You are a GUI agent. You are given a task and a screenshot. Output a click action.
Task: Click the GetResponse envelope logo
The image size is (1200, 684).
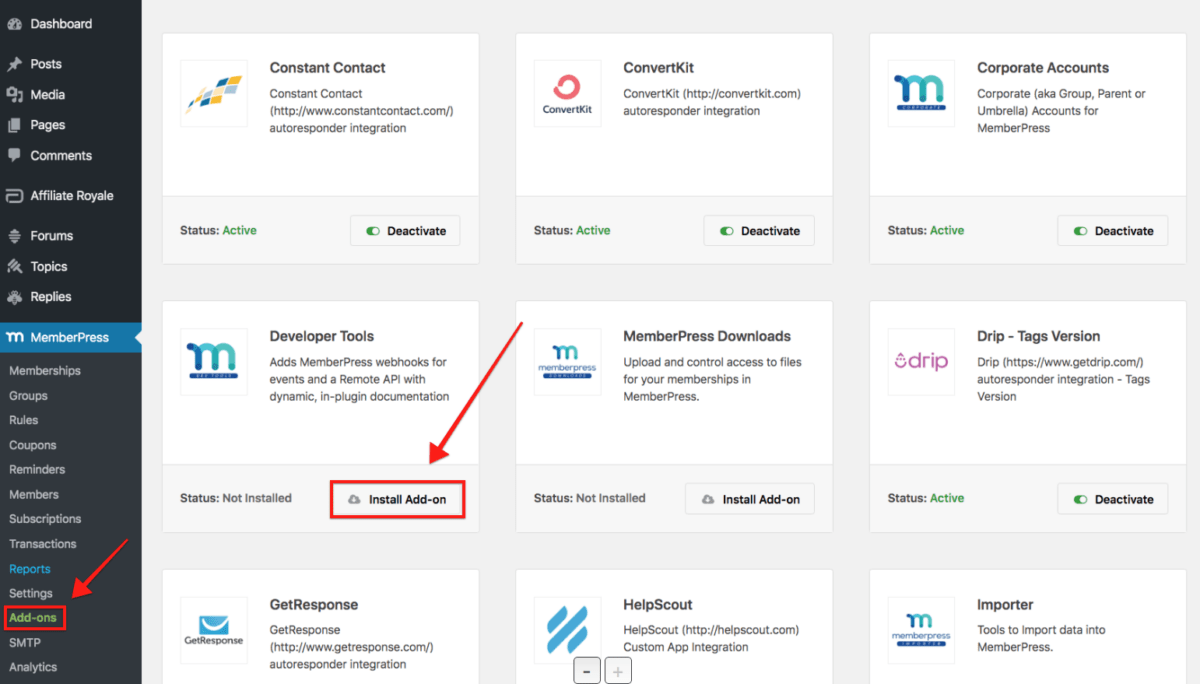(x=213, y=630)
